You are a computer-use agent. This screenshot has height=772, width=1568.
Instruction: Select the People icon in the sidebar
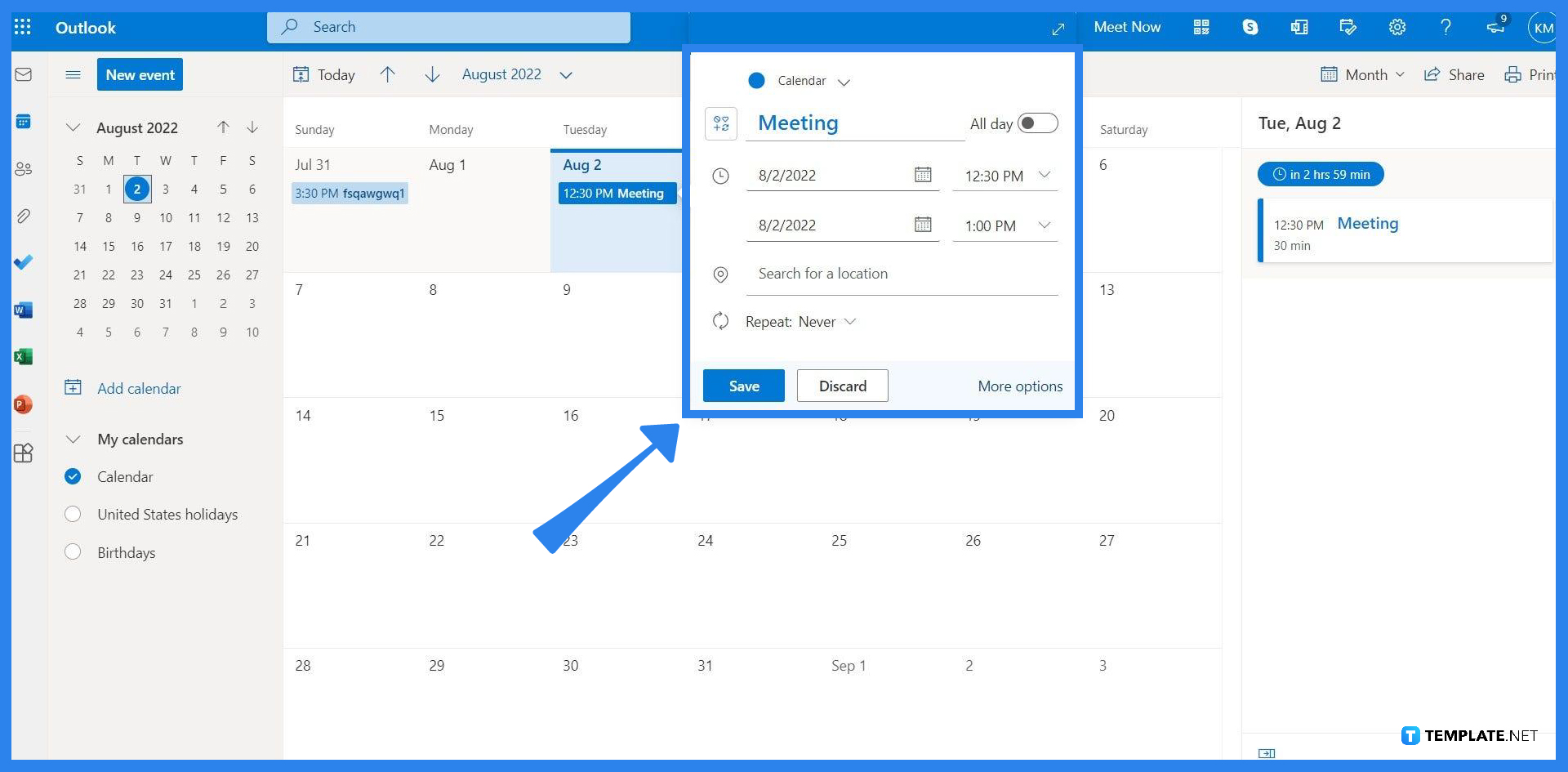tap(24, 169)
